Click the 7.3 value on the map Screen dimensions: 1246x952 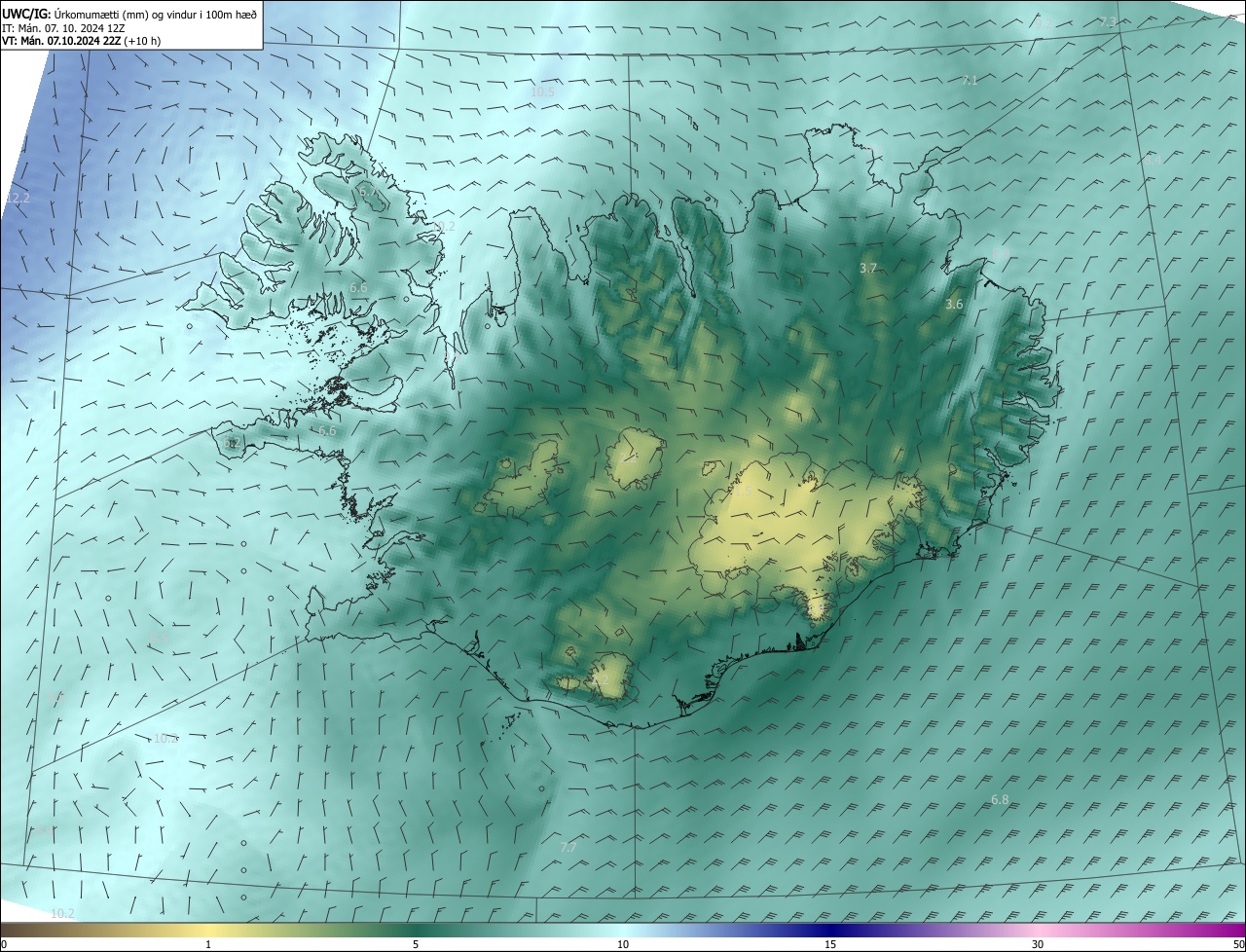click(1108, 21)
